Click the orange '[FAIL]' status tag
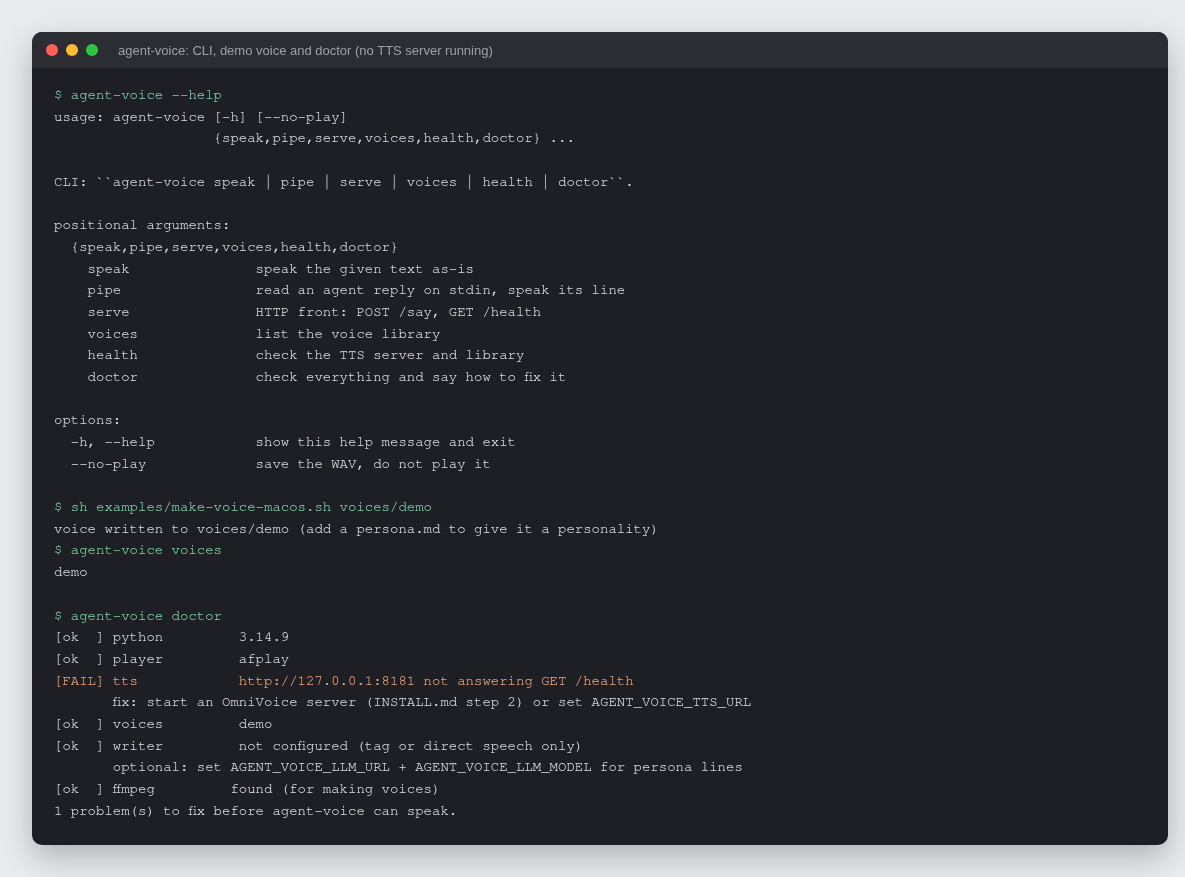This screenshot has height=877, width=1185. click(x=79, y=681)
